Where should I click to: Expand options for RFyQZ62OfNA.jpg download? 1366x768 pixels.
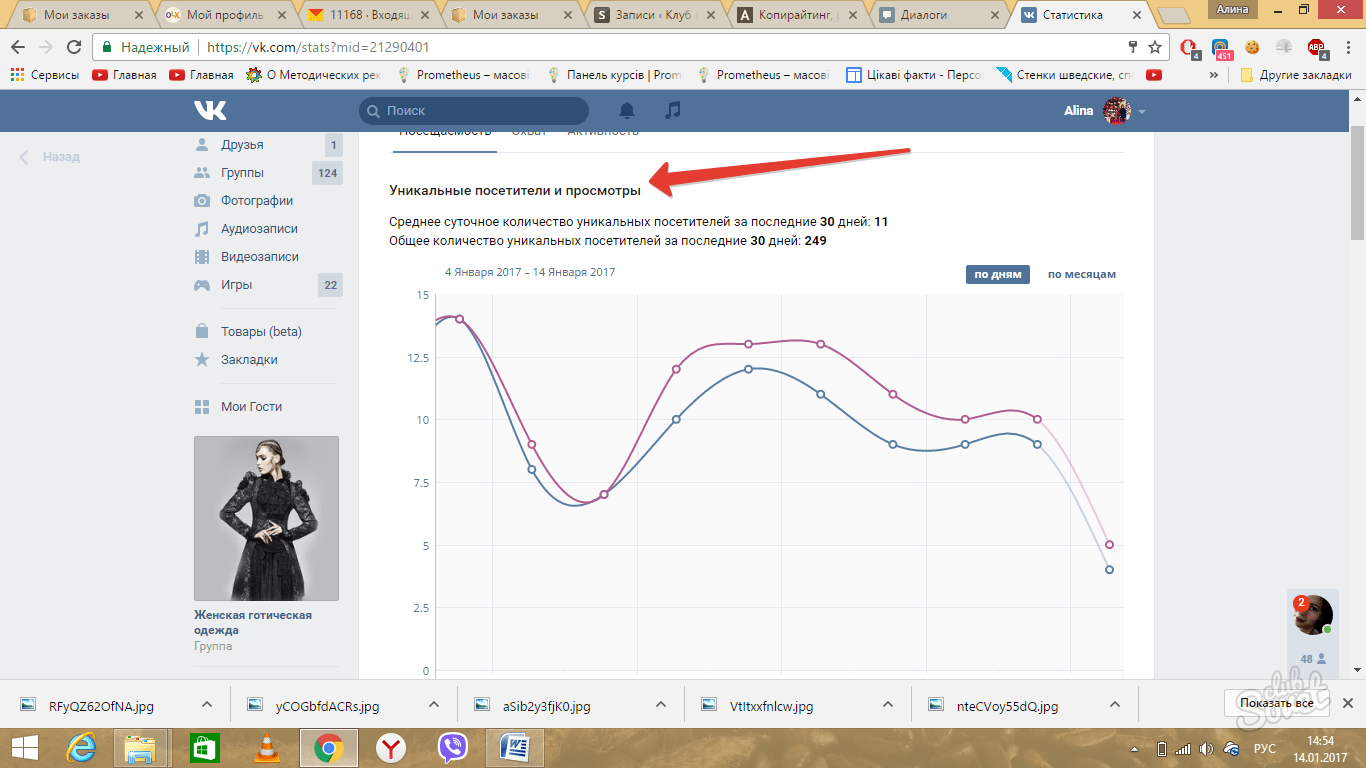(x=206, y=705)
